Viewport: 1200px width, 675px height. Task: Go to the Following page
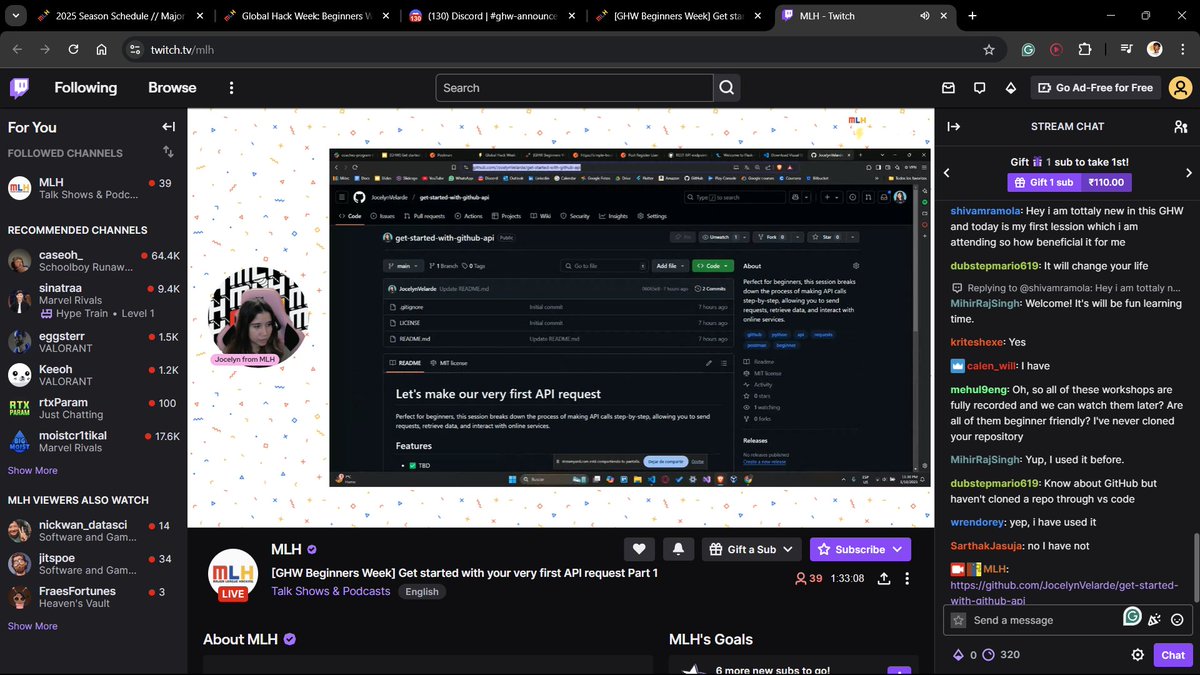(x=85, y=88)
